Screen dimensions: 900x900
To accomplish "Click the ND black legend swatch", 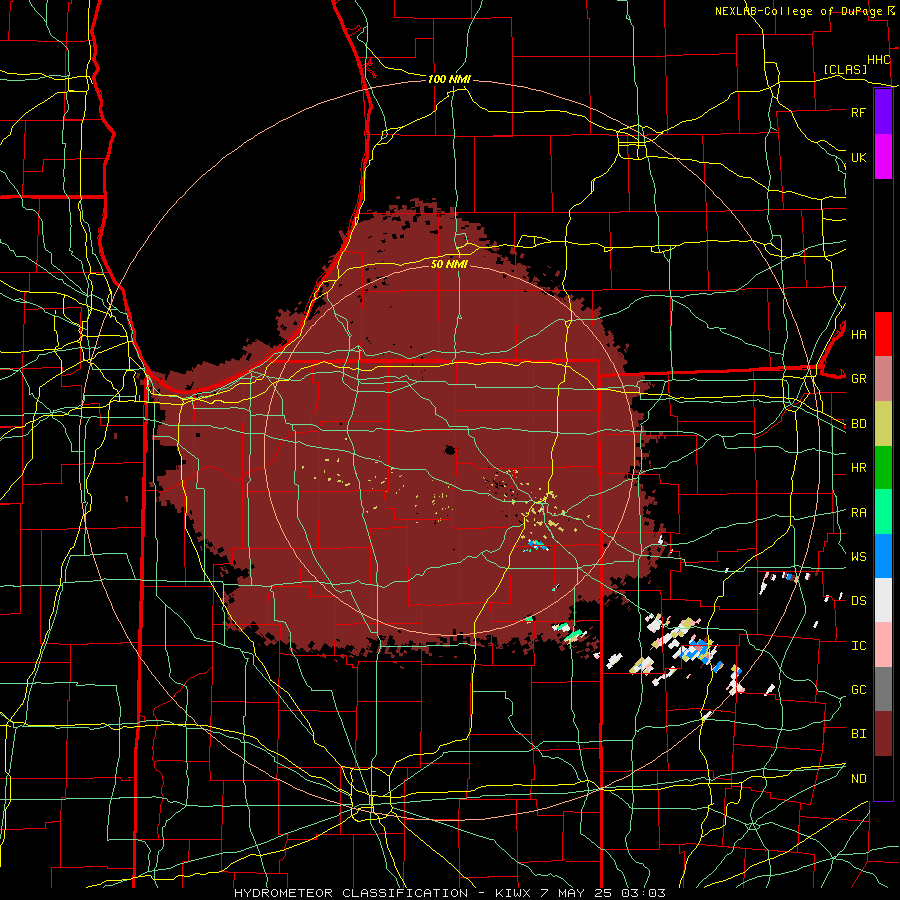I will tap(883, 778).
